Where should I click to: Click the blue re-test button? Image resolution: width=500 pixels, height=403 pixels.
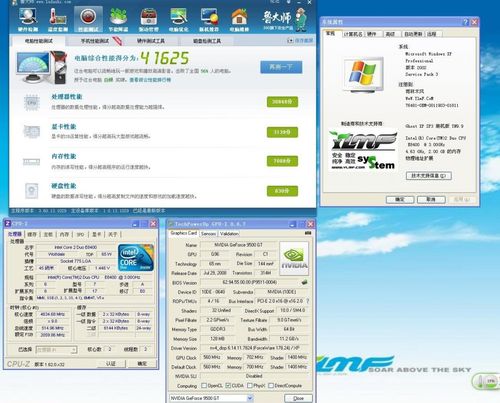[281, 67]
